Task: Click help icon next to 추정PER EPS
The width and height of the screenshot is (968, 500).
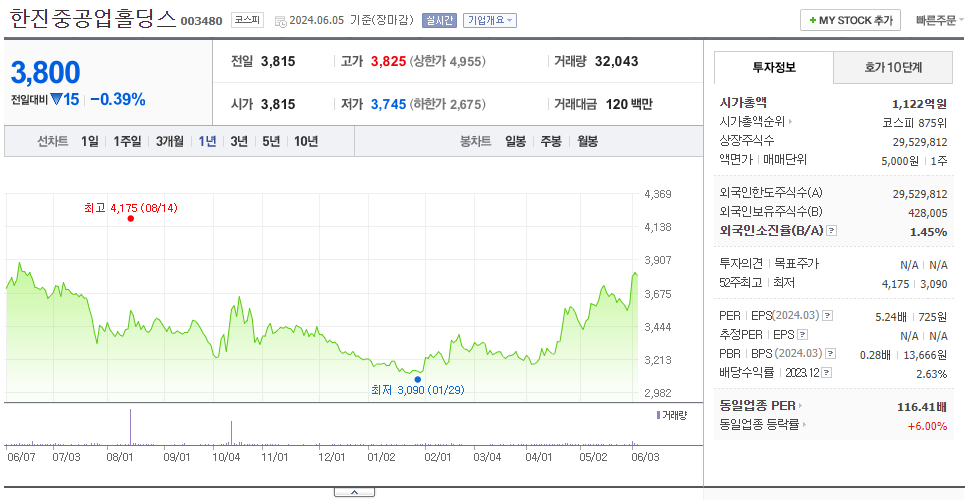Action: (802, 335)
